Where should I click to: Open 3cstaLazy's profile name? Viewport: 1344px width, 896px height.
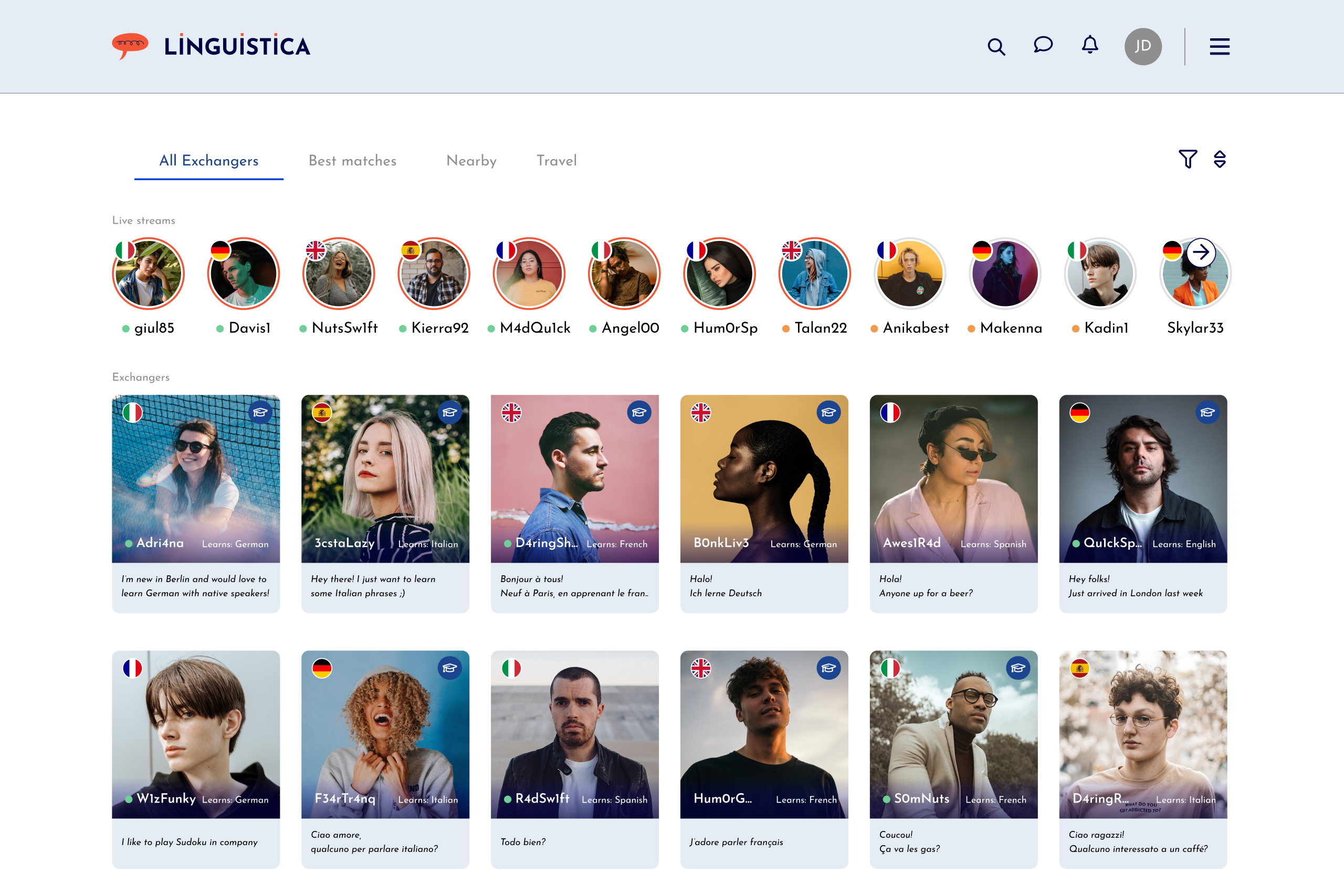pyautogui.click(x=344, y=543)
